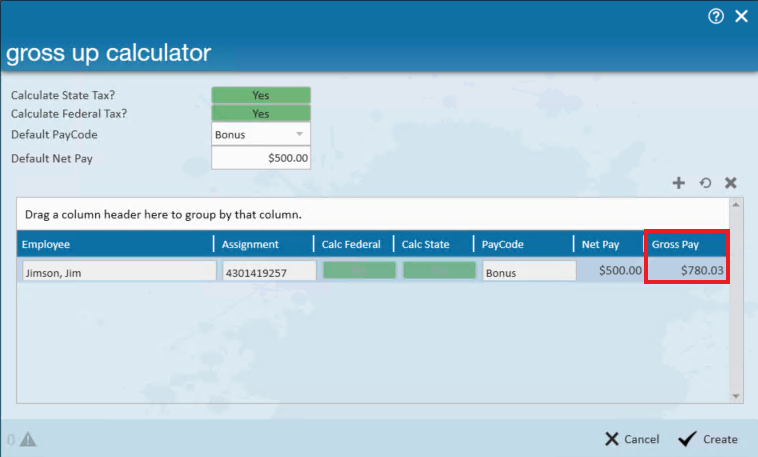The image size is (758, 457).
Task: Click the Default Net Pay $500.00 field
Action: click(x=261, y=158)
